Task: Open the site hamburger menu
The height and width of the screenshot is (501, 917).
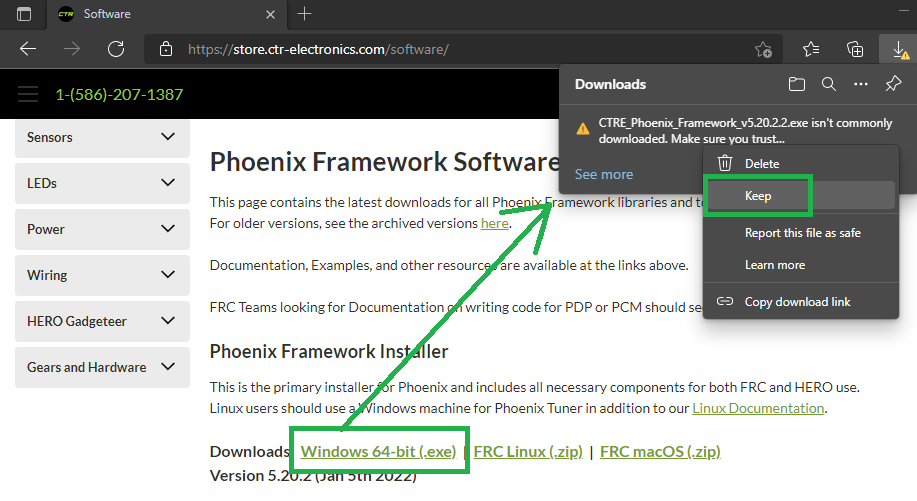Action: [x=28, y=94]
